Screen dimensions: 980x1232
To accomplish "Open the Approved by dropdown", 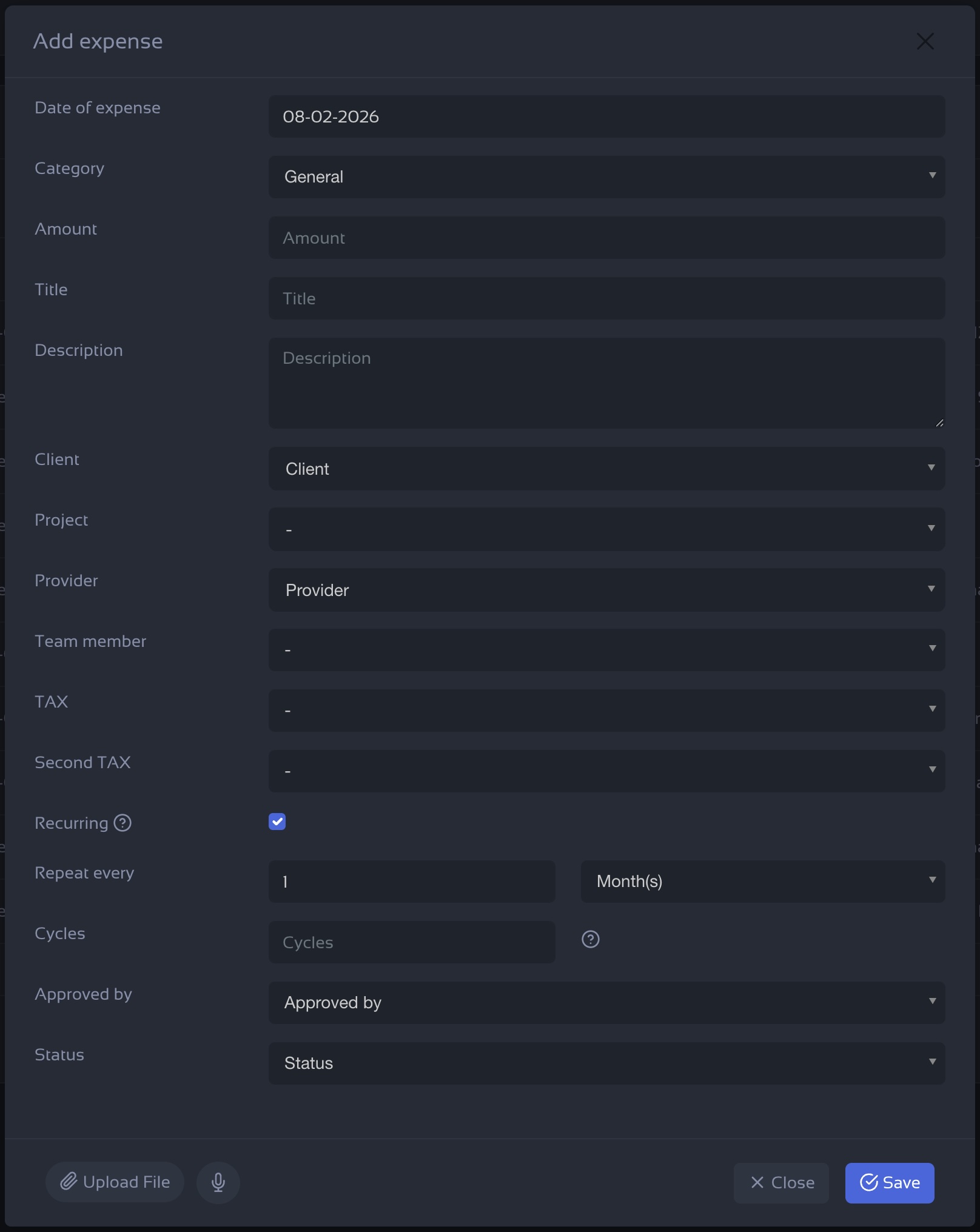I will tap(606, 1003).
